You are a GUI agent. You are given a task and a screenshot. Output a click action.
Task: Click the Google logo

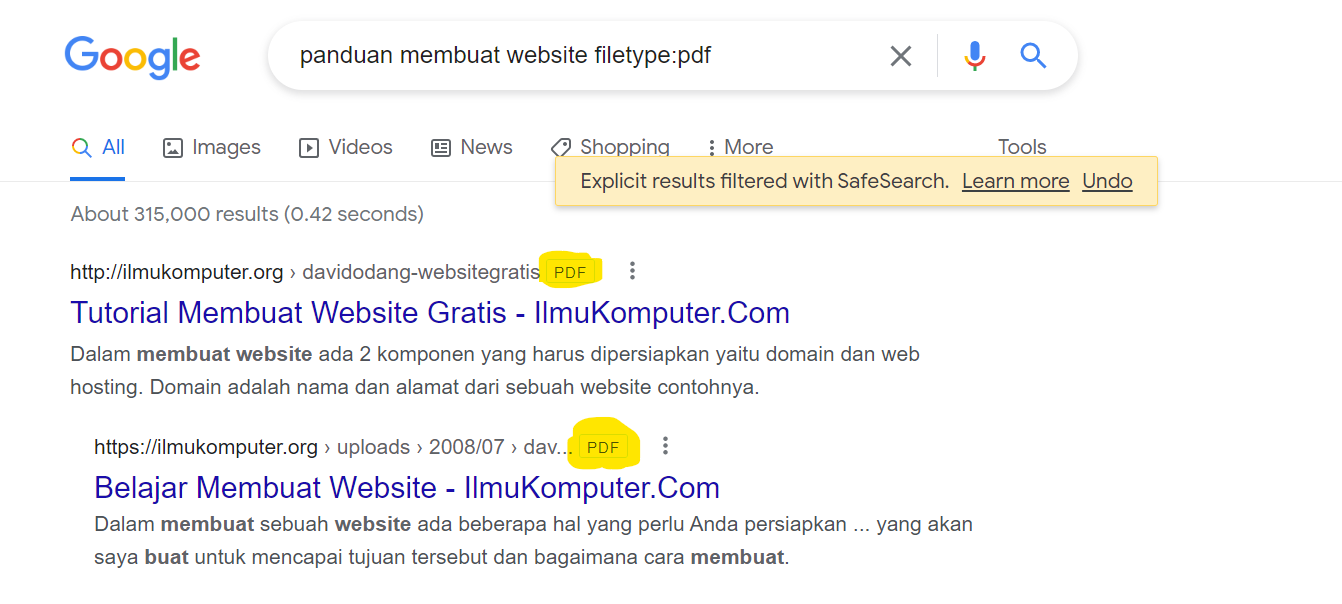pos(133,56)
